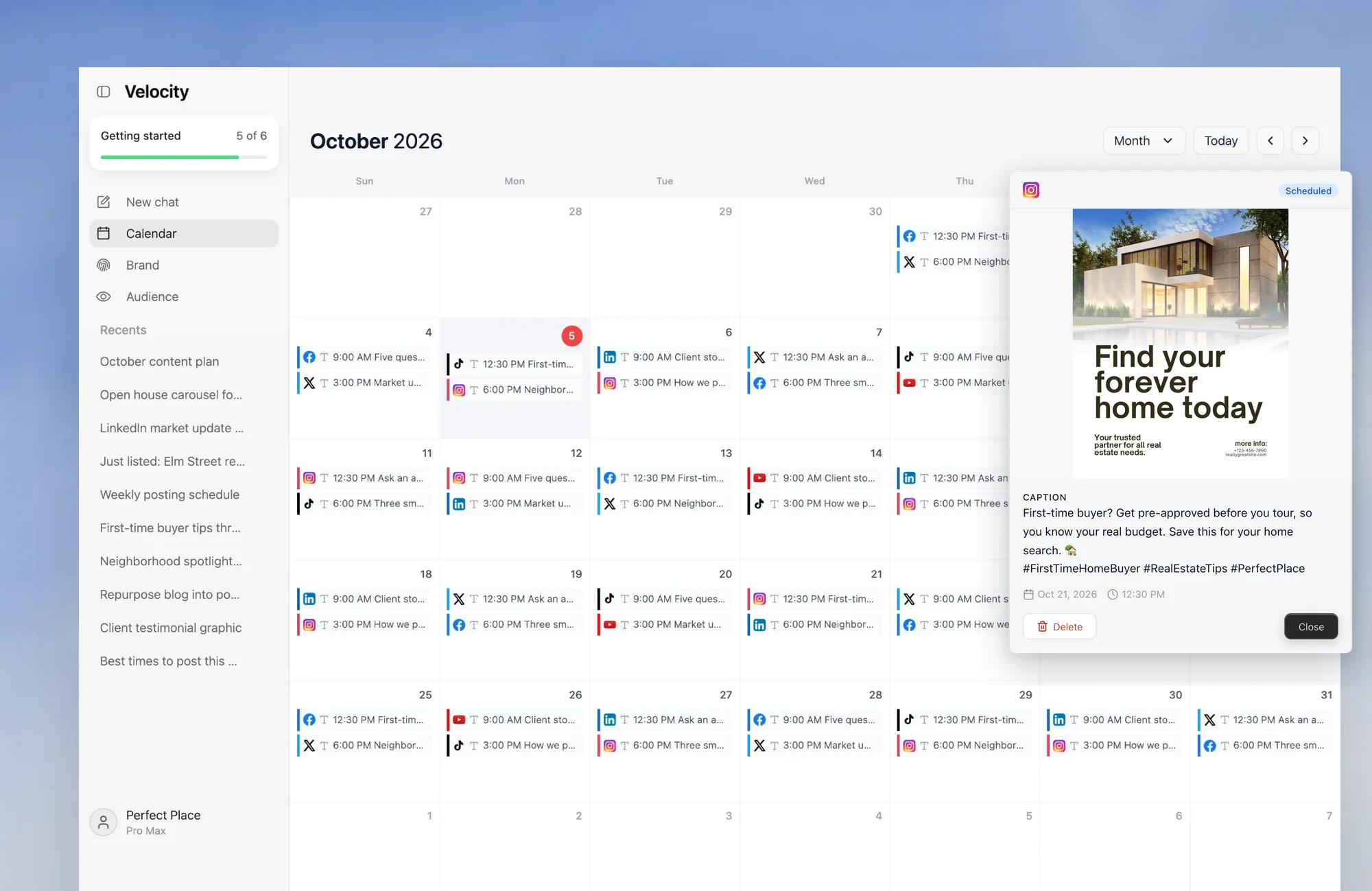This screenshot has height=891, width=1372.
Task: Open Oct 7 6:00 PM Three sm post
Action: (x=814, y=383)
